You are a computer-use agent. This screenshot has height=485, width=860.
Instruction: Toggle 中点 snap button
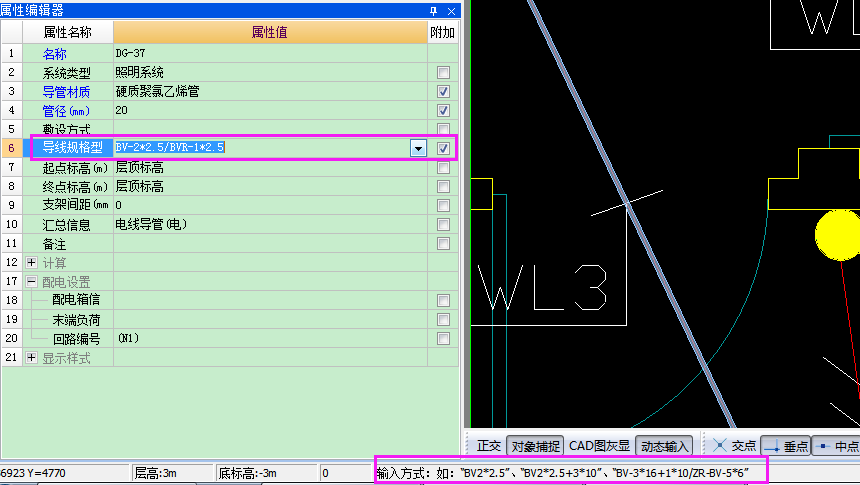tap(836, 446)
